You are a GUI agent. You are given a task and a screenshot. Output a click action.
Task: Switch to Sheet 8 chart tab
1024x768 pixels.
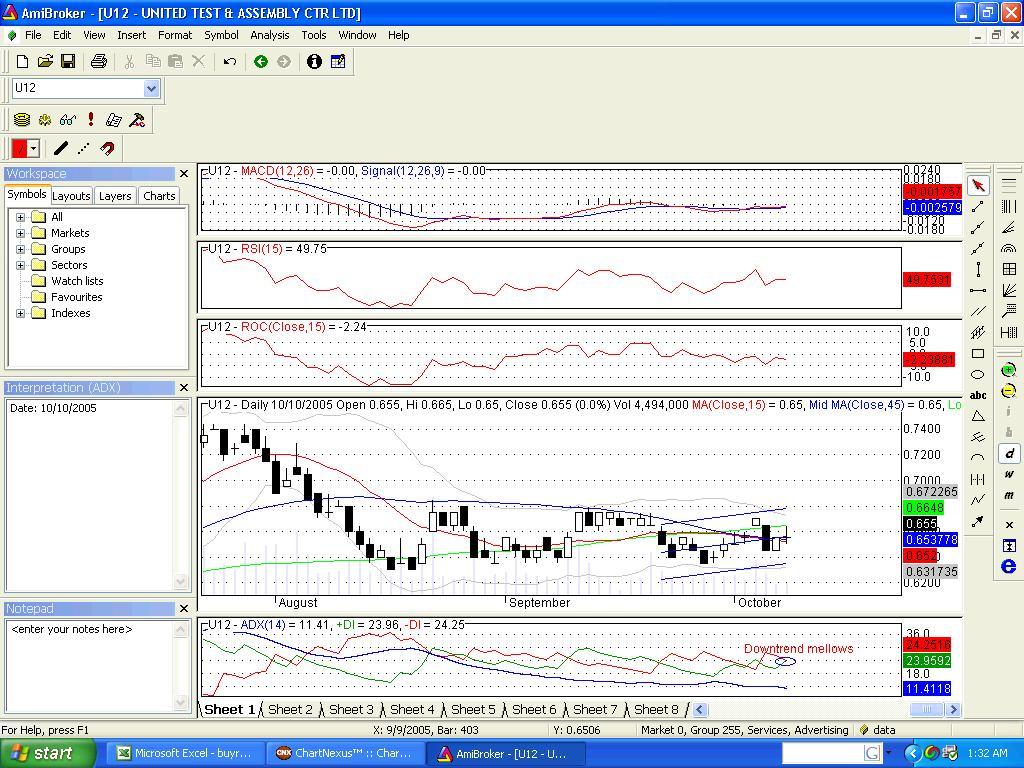656,709
